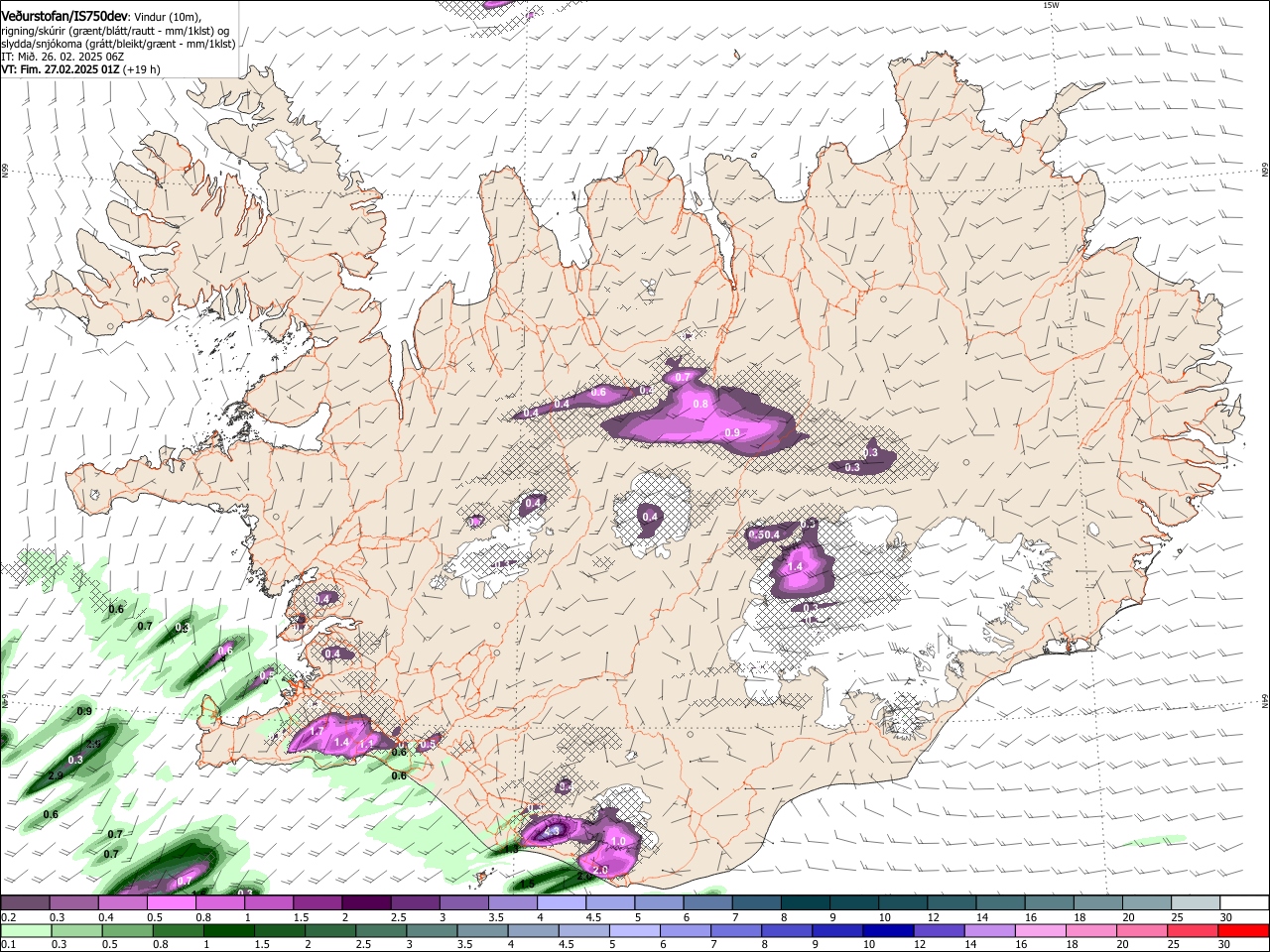Click the 'VT: Fim. 27.02.2025 01Z (+19 h)' line
This screenshot has width=1270, height=952.
coord(80,69)
